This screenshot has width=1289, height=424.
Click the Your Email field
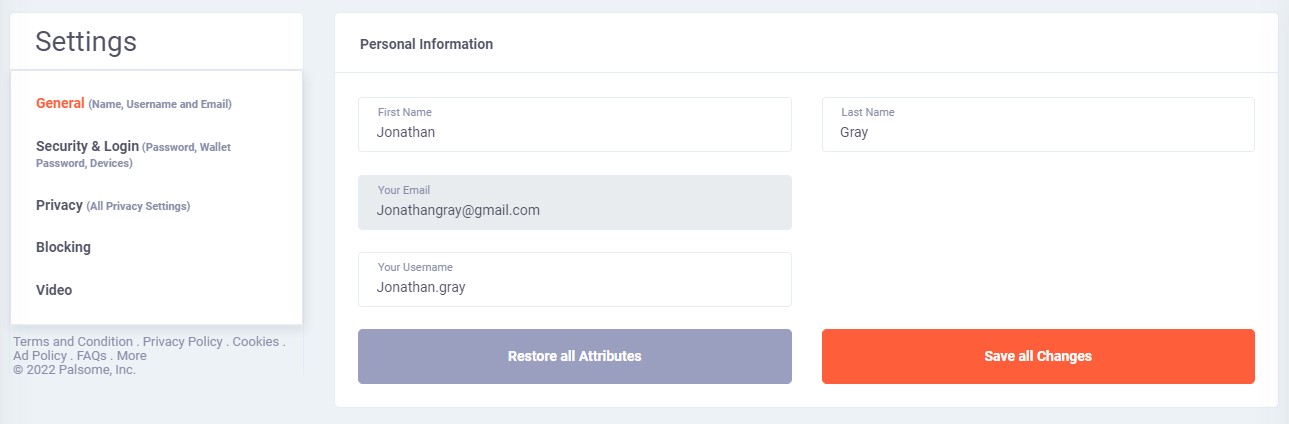click(x=575, y=202)
